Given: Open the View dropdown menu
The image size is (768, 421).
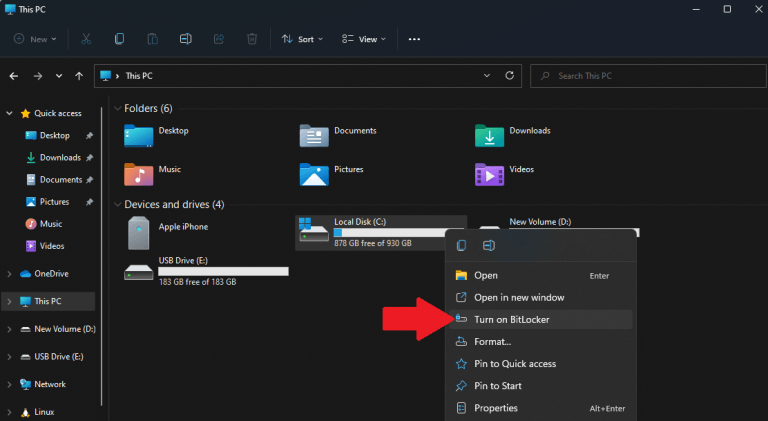Looking at the screenshot, I should pyautogui.click(x=364, y=39).
